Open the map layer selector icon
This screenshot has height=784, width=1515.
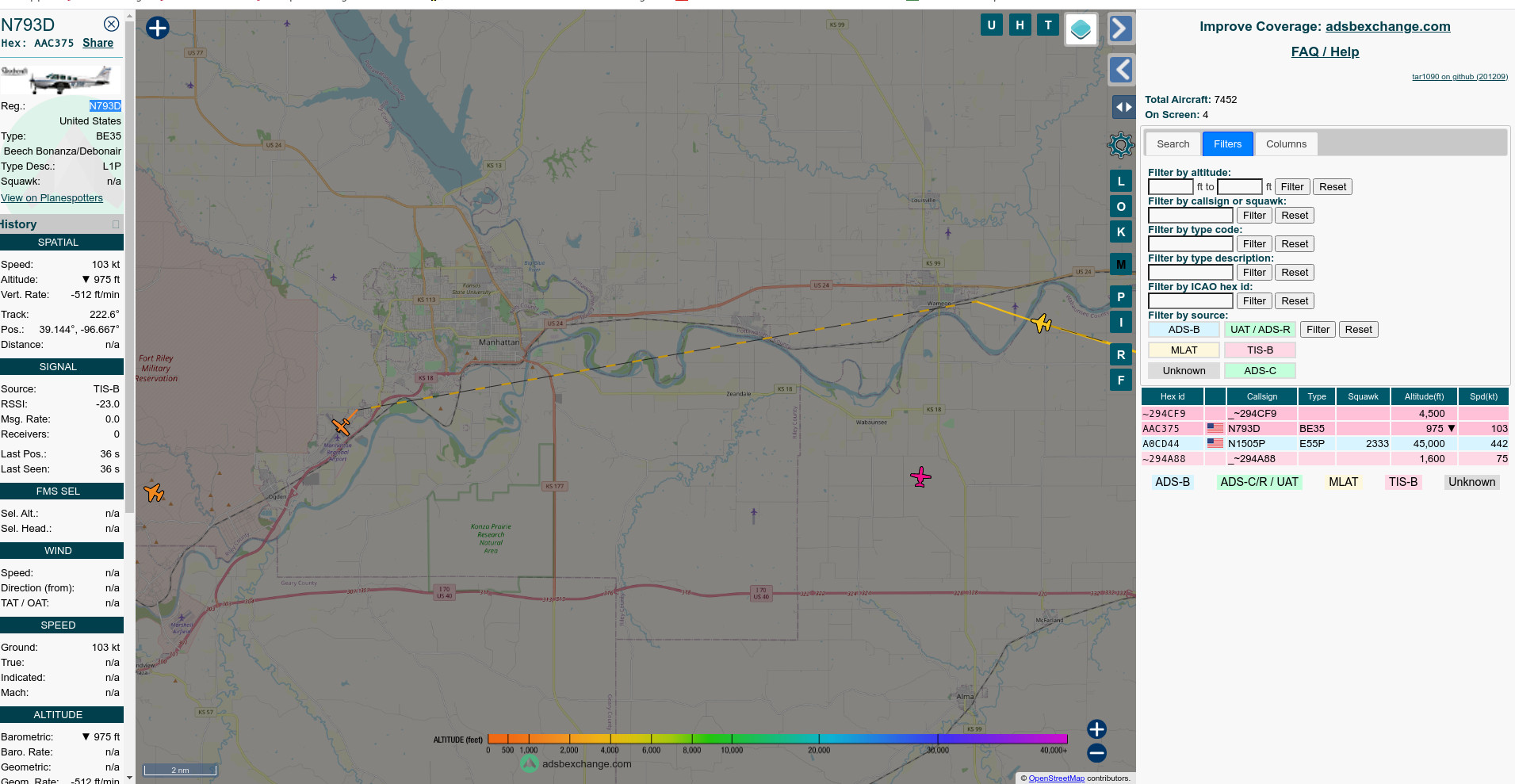[1081, 29]
